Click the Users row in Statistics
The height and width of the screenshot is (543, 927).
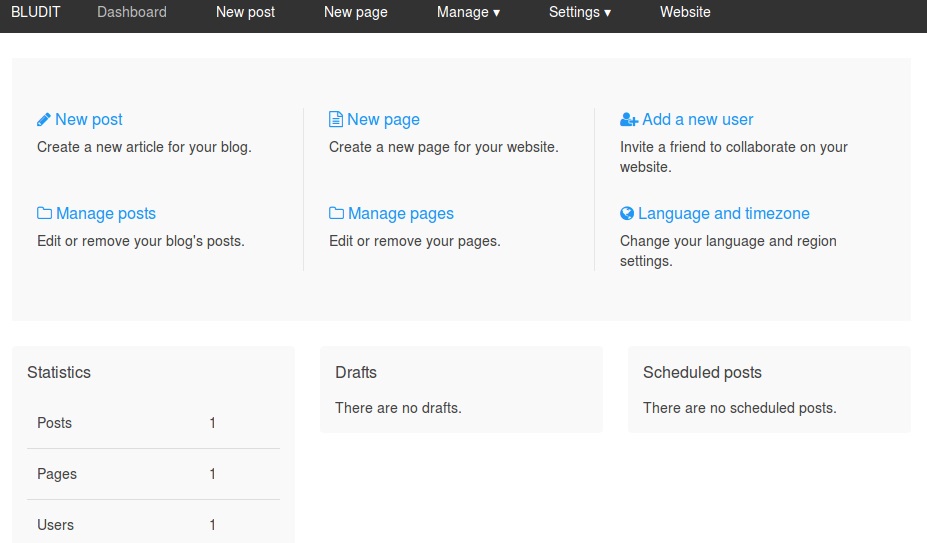coord(153,525)
